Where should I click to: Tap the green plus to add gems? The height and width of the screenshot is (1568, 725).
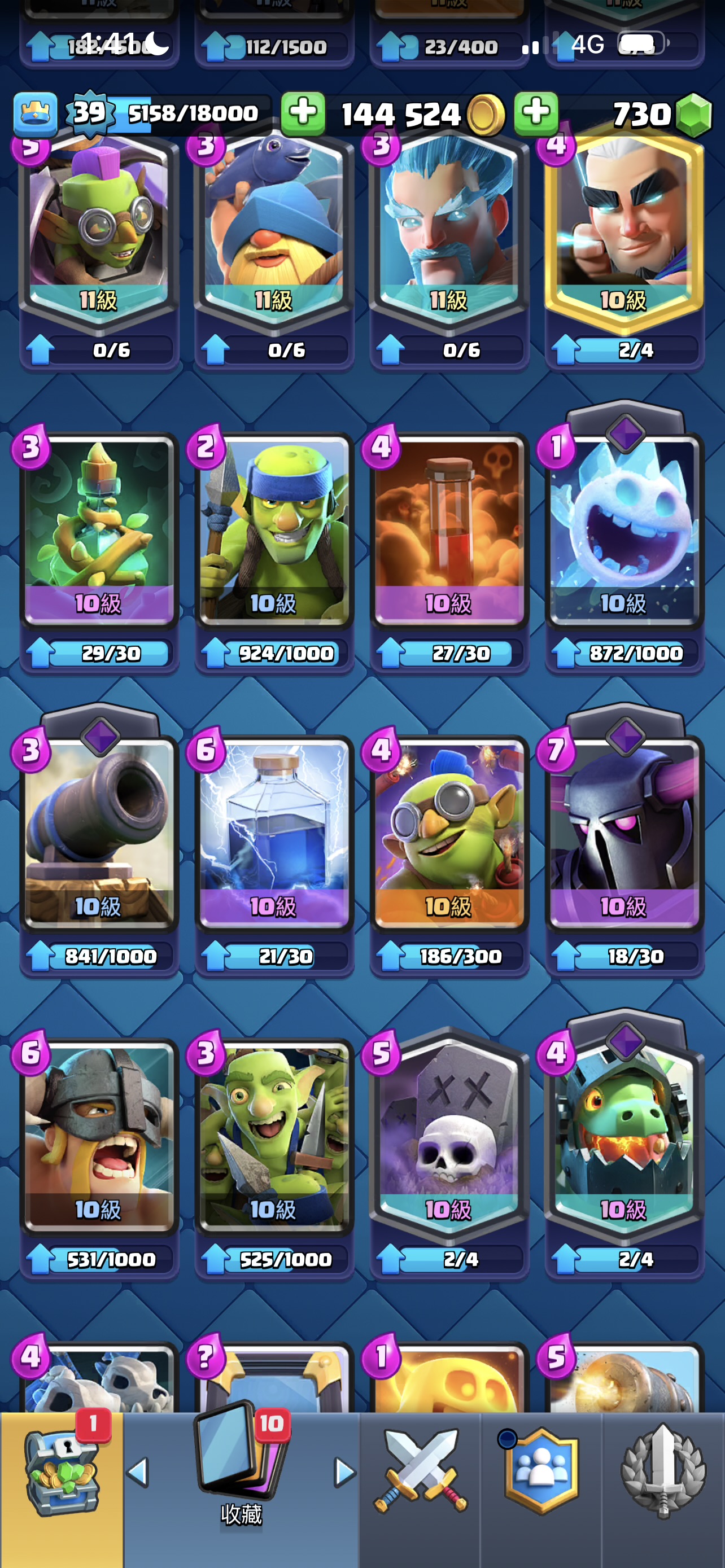point(536,114)
